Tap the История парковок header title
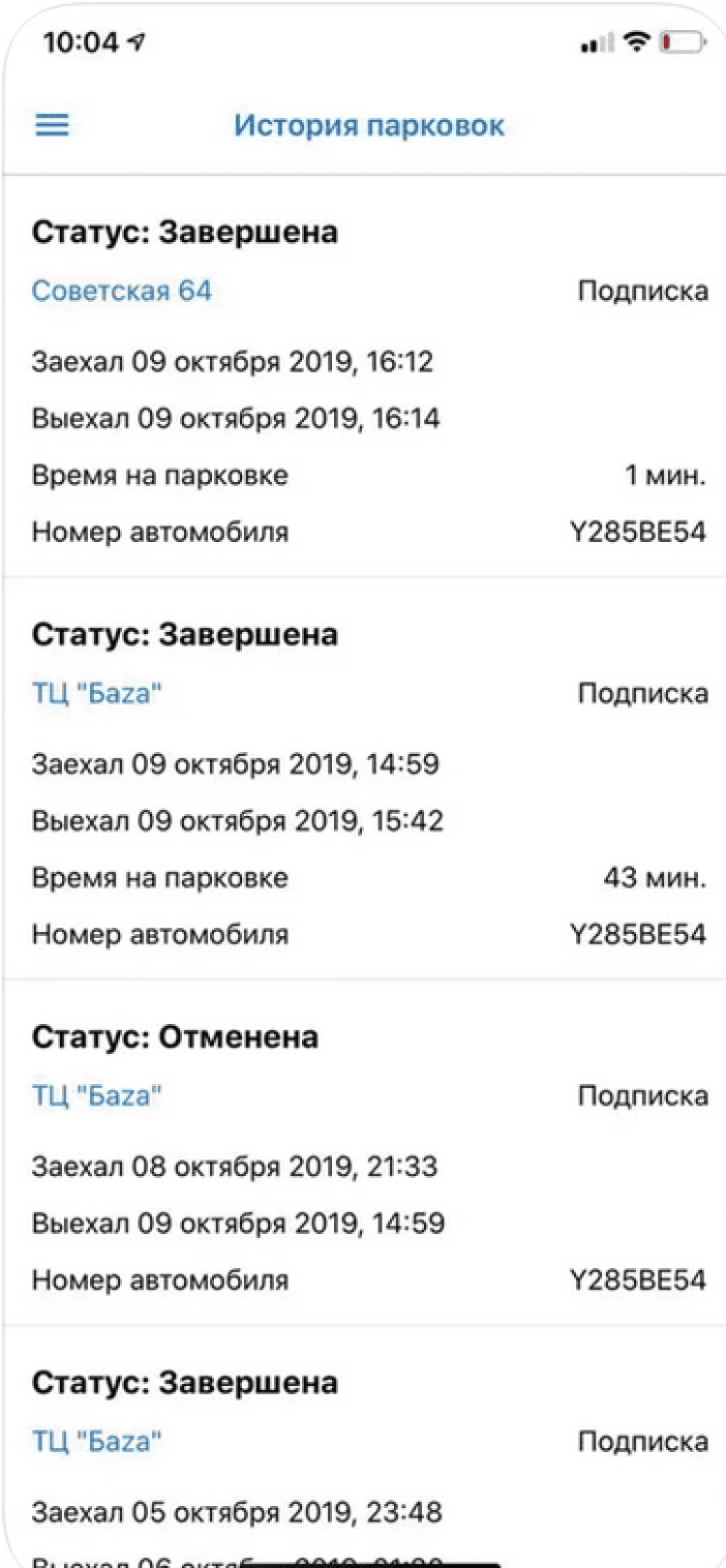 pos(369,126)
